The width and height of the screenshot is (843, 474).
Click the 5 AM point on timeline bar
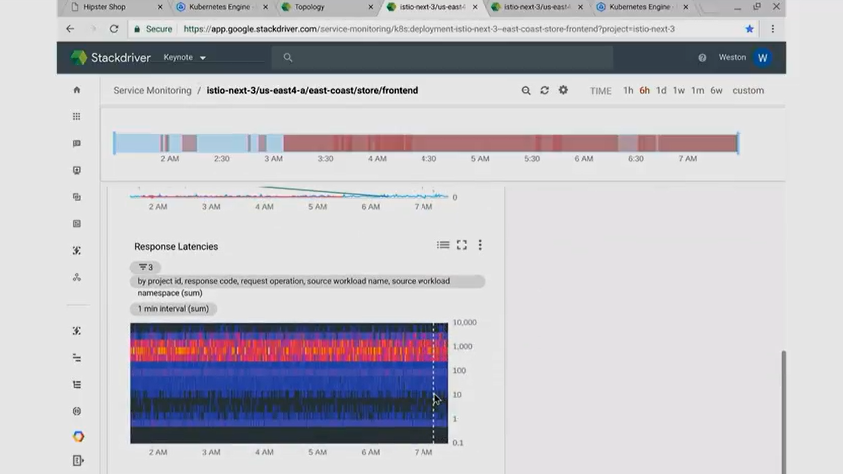click(480, 143)
